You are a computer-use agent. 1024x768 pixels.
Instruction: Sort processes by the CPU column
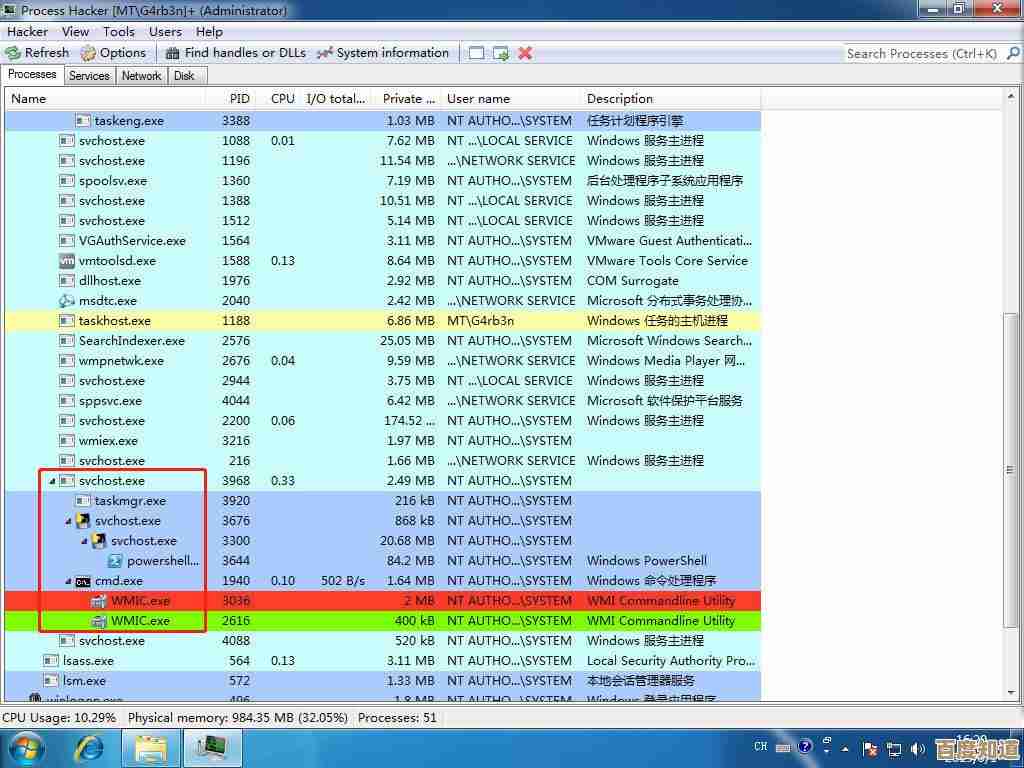click(x=282, y=98)
